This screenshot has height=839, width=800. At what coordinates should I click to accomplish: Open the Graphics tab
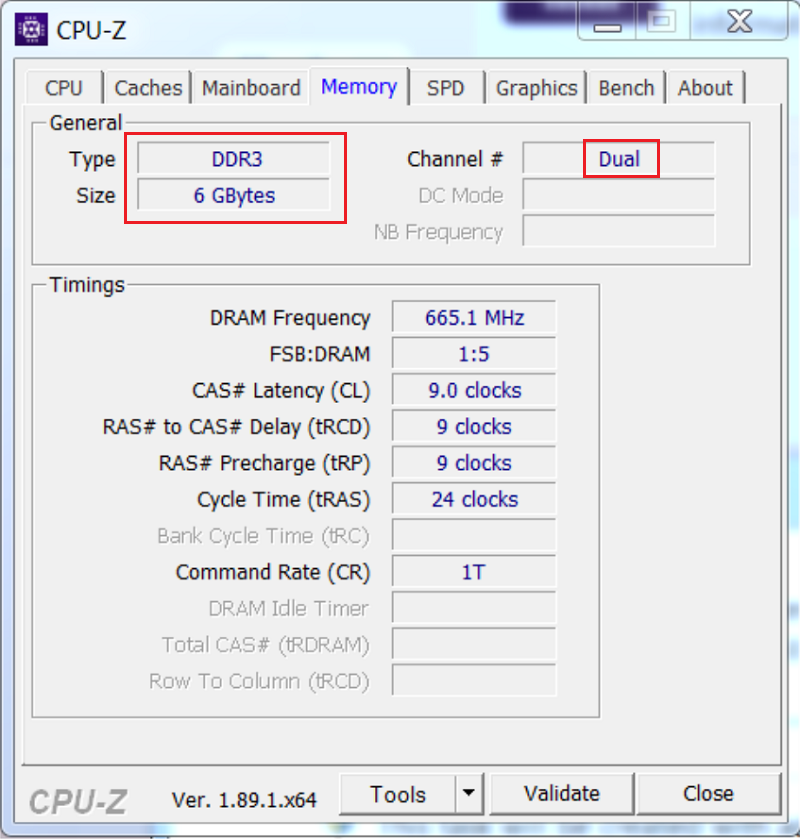tap(536, 88)
